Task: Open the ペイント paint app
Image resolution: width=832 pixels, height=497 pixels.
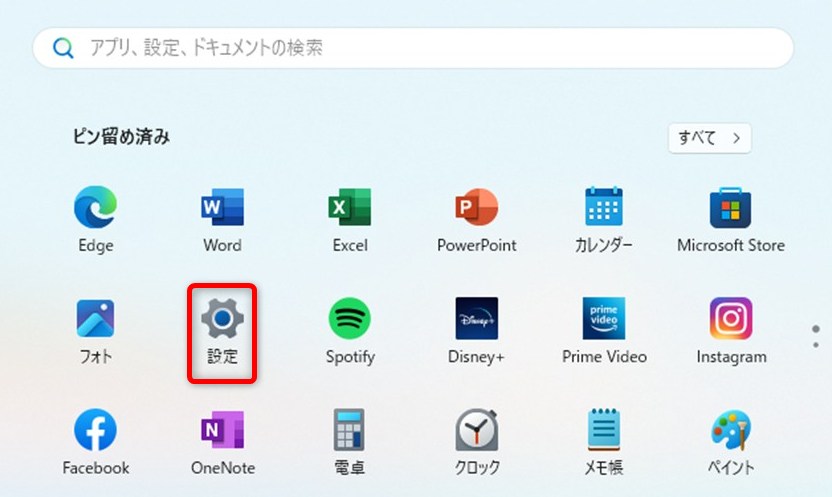Action: click(x=731, y=442)
